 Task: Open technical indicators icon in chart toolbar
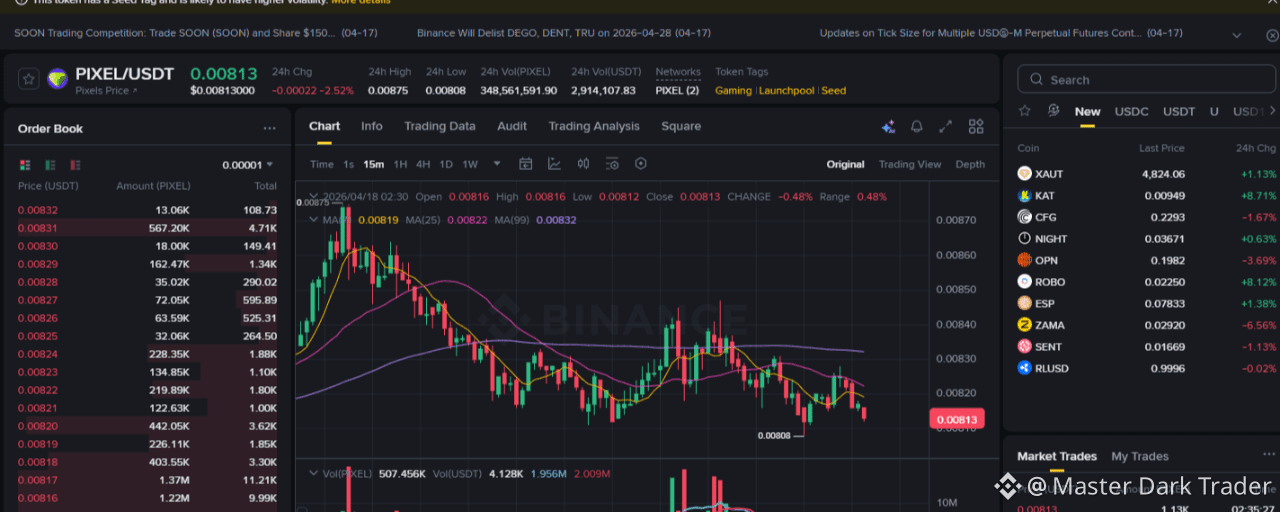coord(554,164)
